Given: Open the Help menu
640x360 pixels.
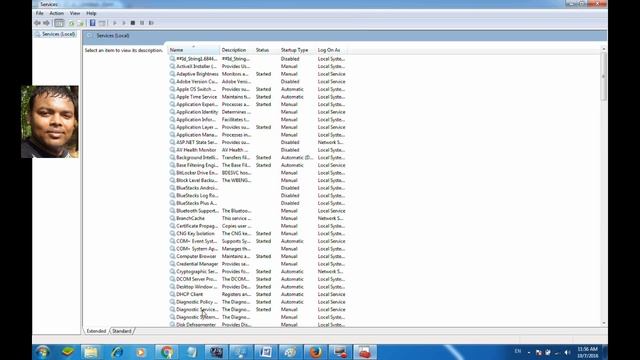Looking at the screenshot, I should click(x=91, y=13).
